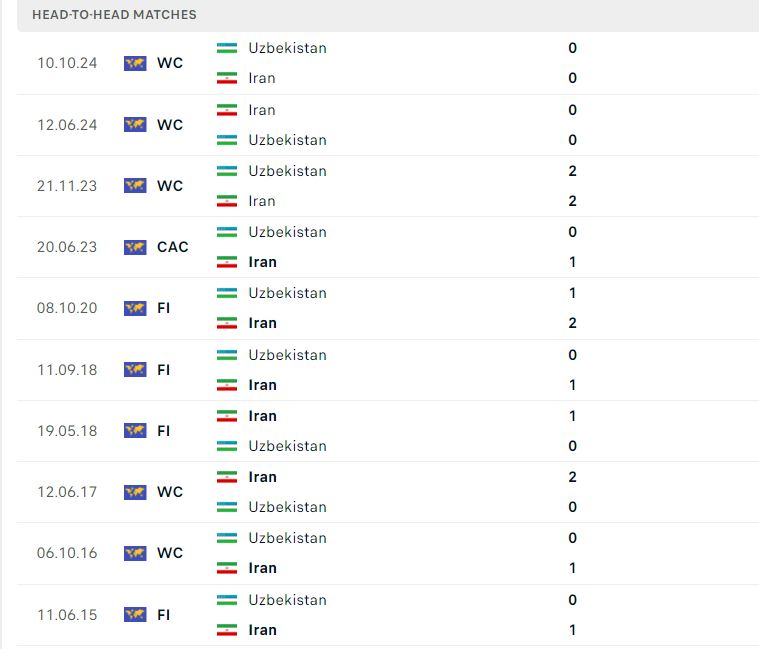The height and width of the screenshot is (649, 759).
Task: Click the world icon for 11.09.18 friendly
Action: click(x=135, y=370)
